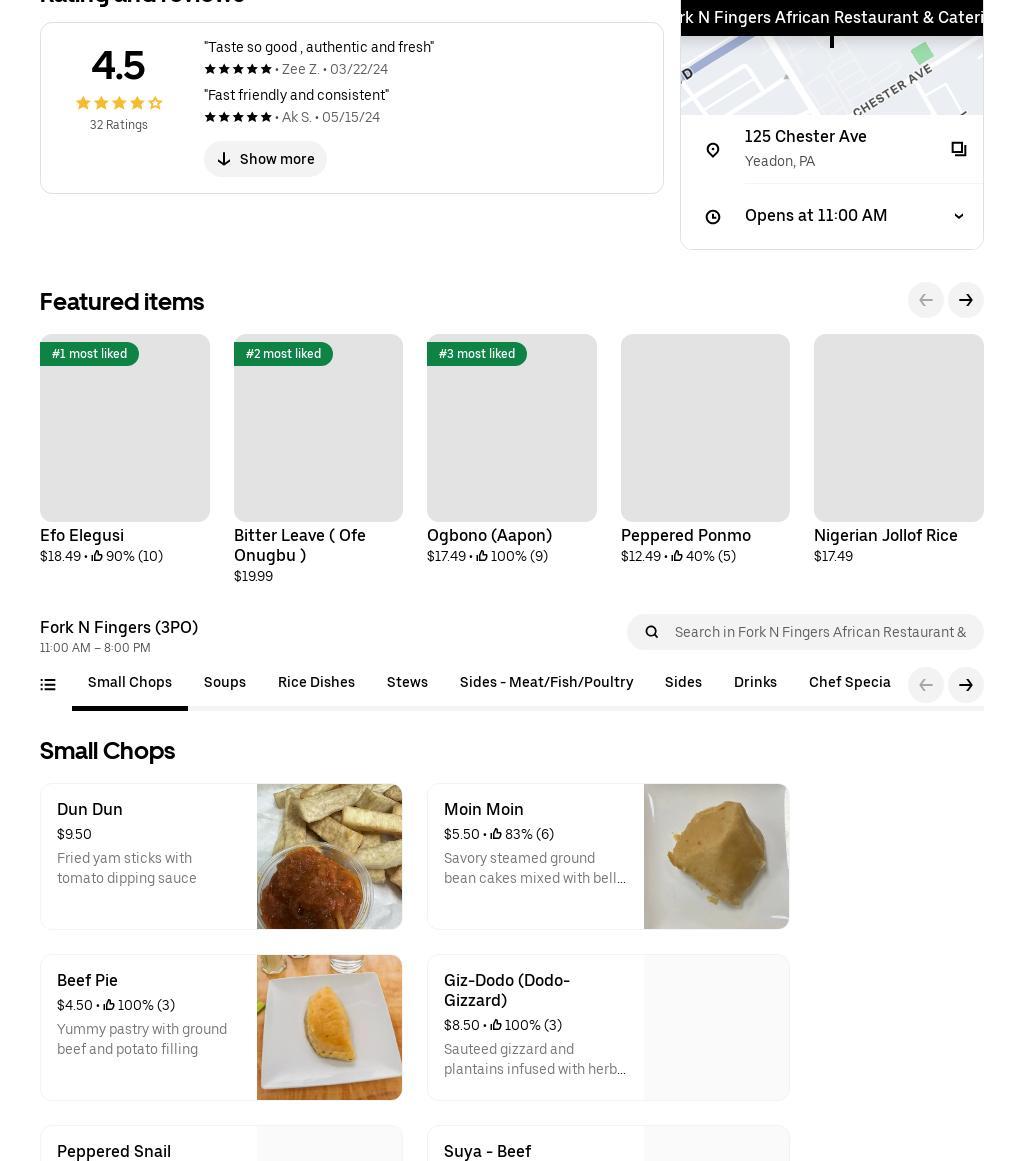
Task: Switch to the Soups tab
Action: pyautogui.click(x=225, y=683)
